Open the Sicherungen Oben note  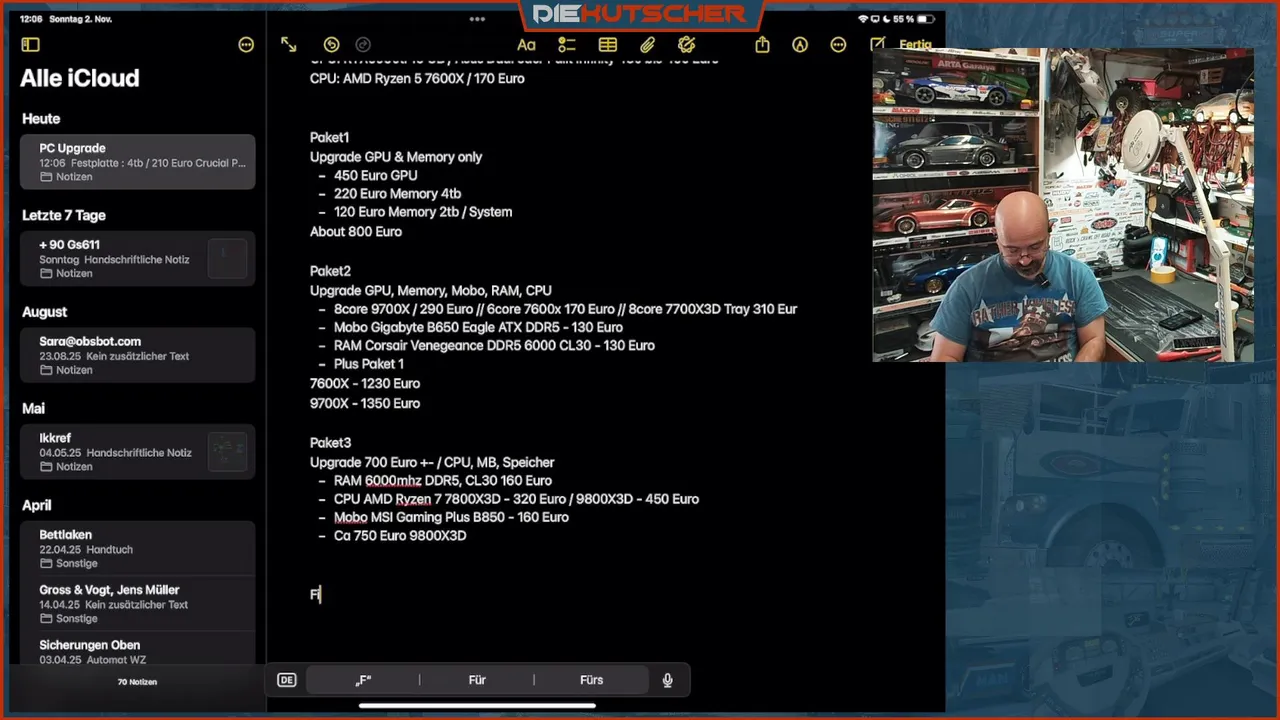click(x=138, y=650)
